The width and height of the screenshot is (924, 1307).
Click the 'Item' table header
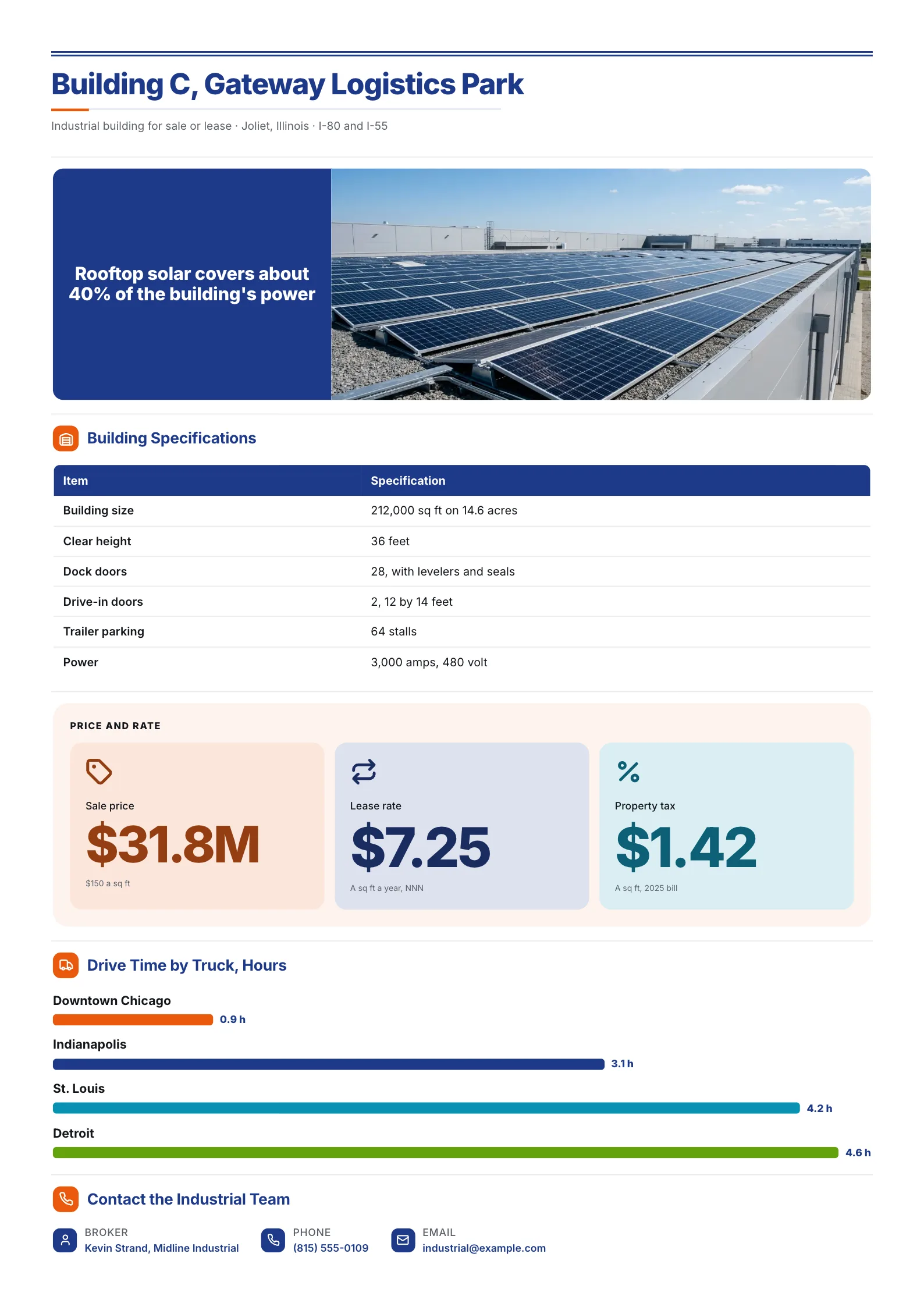click(76, 481)
